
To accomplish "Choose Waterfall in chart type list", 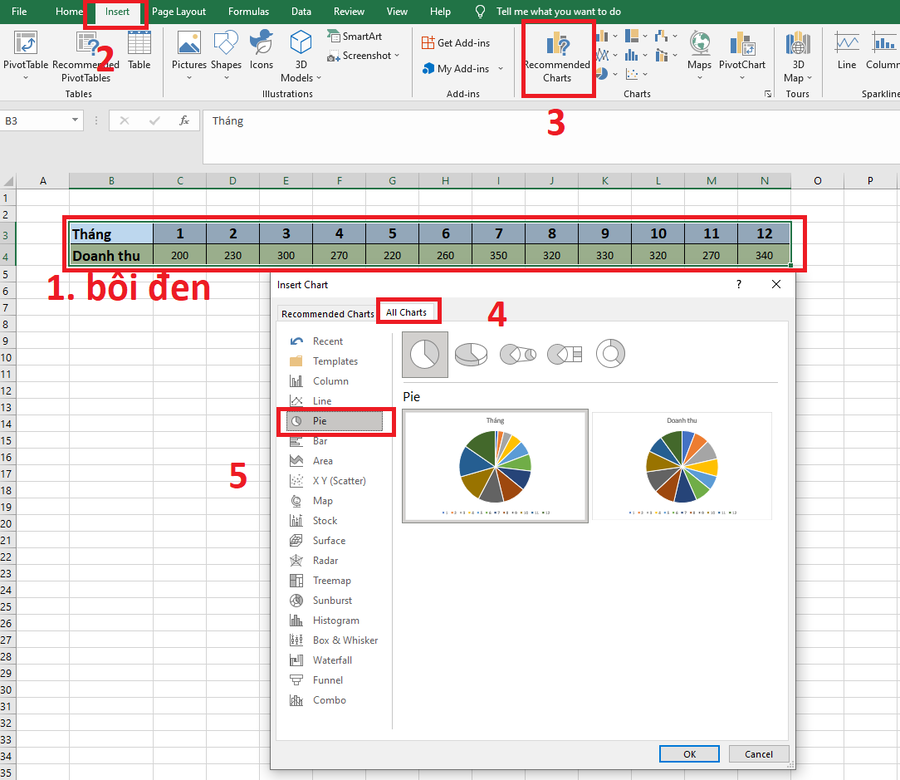I will (334, 660).
